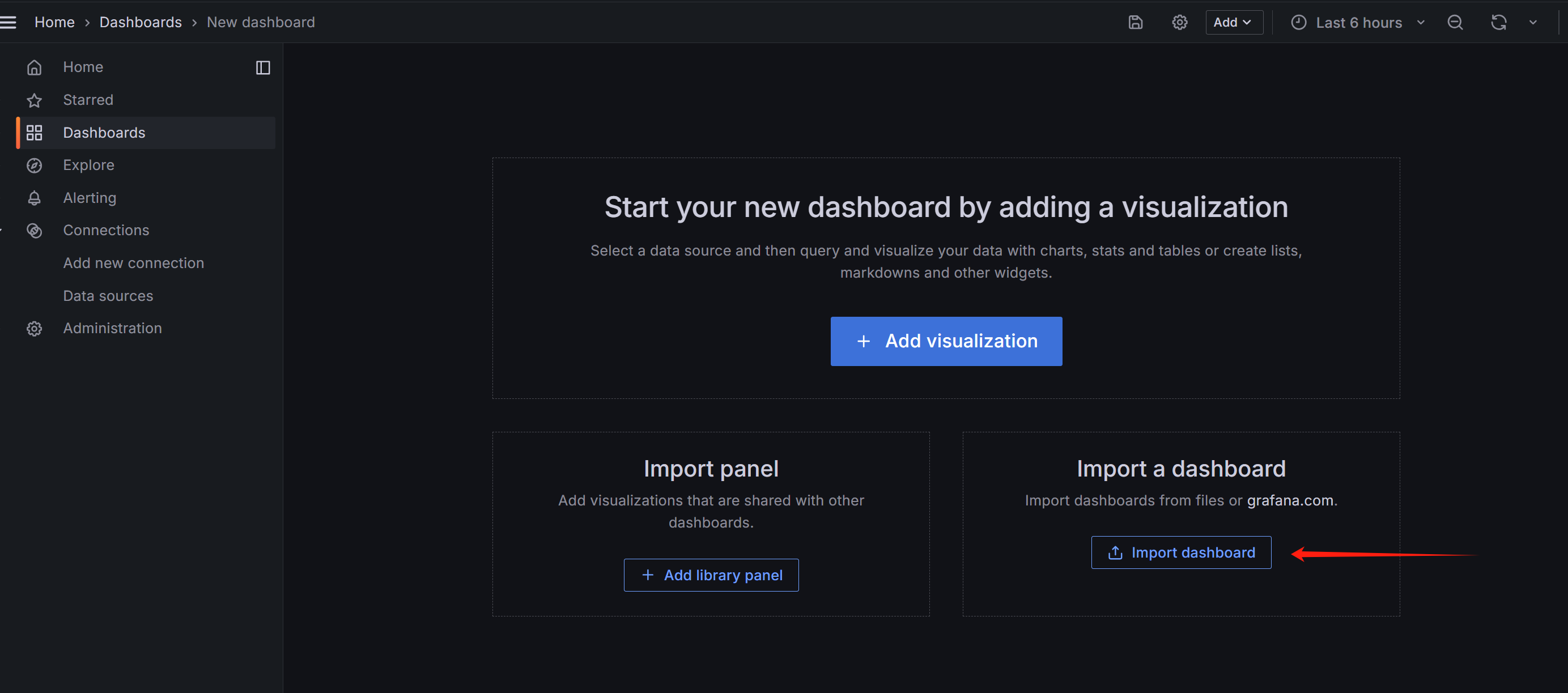Expand the refresh interval dropdown arrow

pyautogui.click(x=1533, y=23)
